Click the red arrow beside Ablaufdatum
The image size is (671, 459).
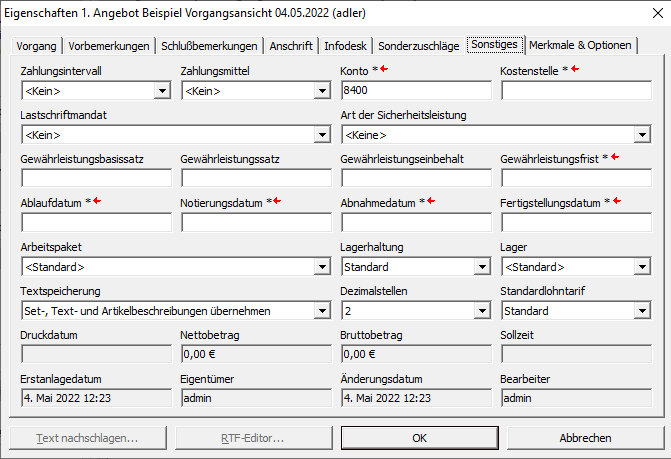97,202
